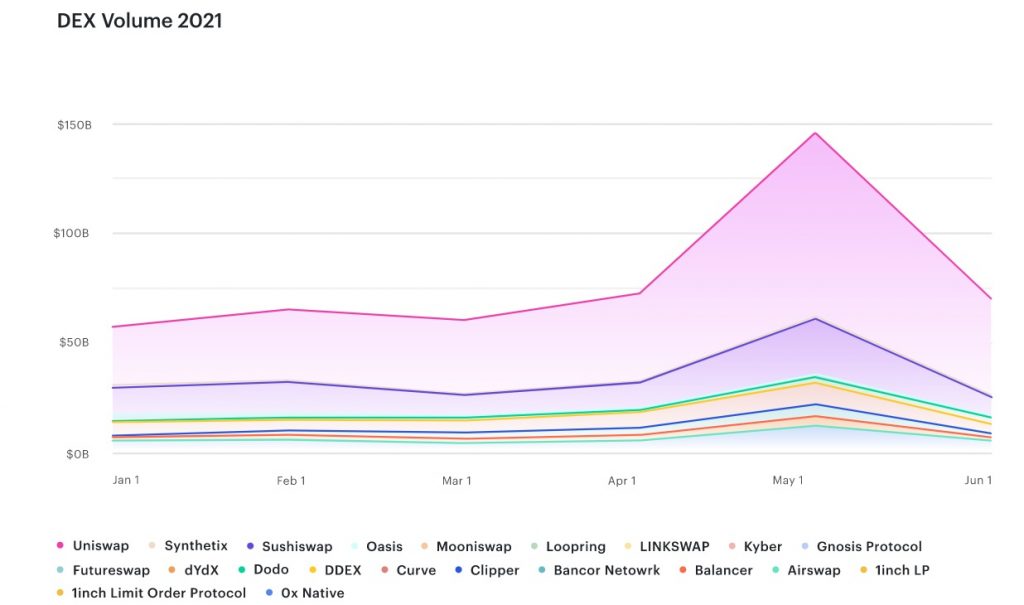The width and height of the screenshot is (1024, 605).
Task: Click the dark blue Clipper legend dot
Action: [458, 570]
